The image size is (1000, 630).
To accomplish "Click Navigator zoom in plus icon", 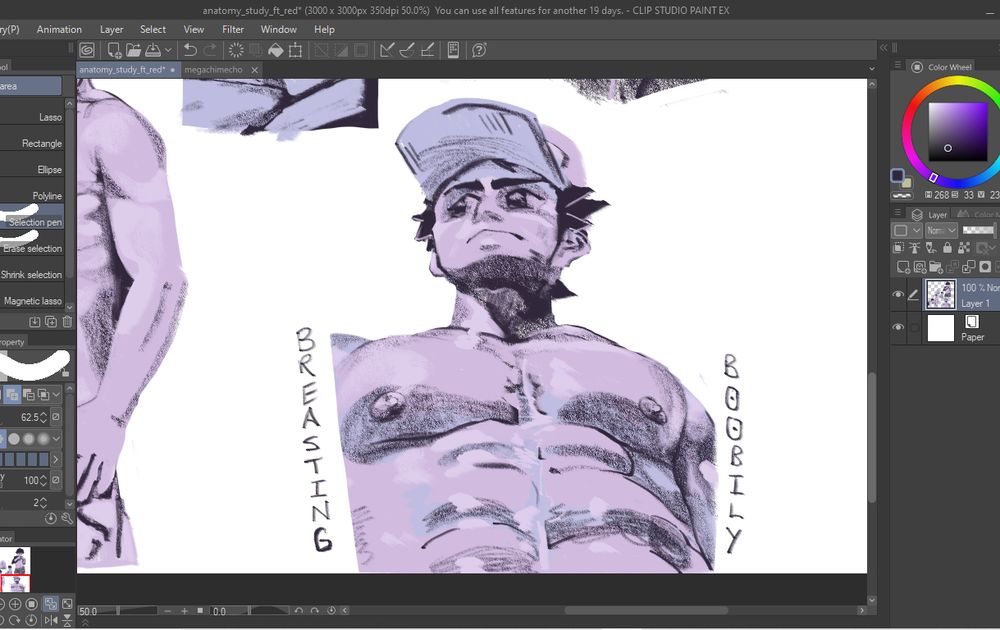I will pyautogui.click(x=15, y=603).
